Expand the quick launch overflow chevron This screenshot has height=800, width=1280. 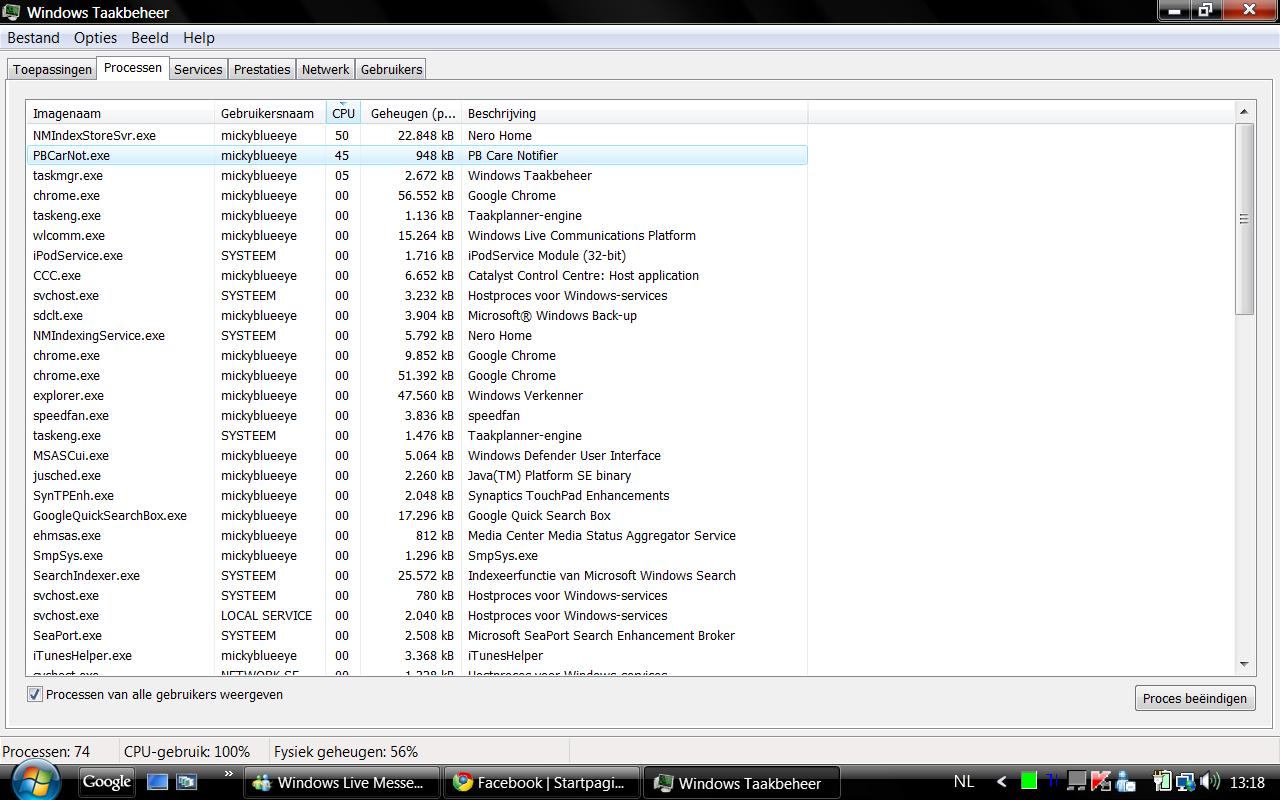tap(228, 773)
